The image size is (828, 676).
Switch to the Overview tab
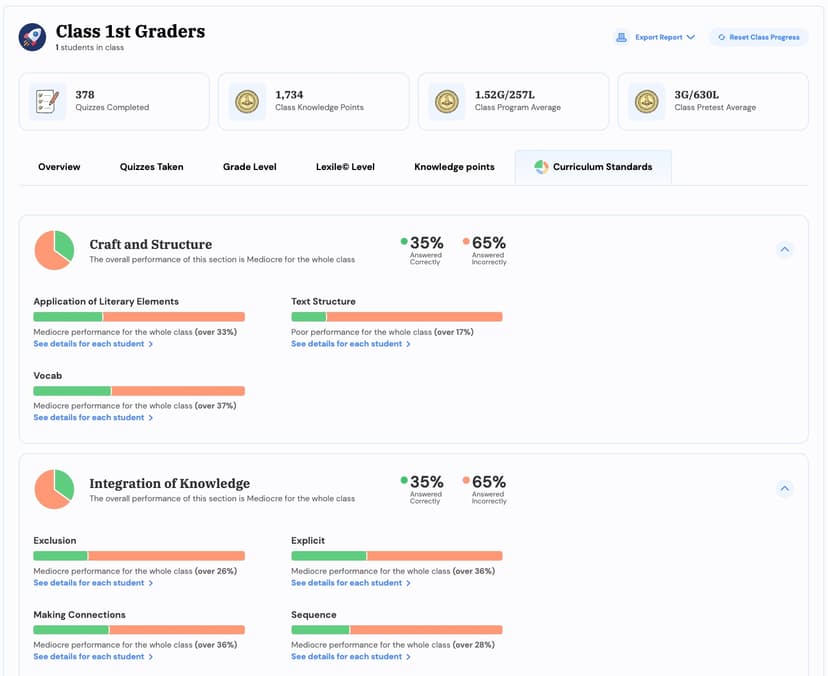pyautogui.click(x=59, y=167)
